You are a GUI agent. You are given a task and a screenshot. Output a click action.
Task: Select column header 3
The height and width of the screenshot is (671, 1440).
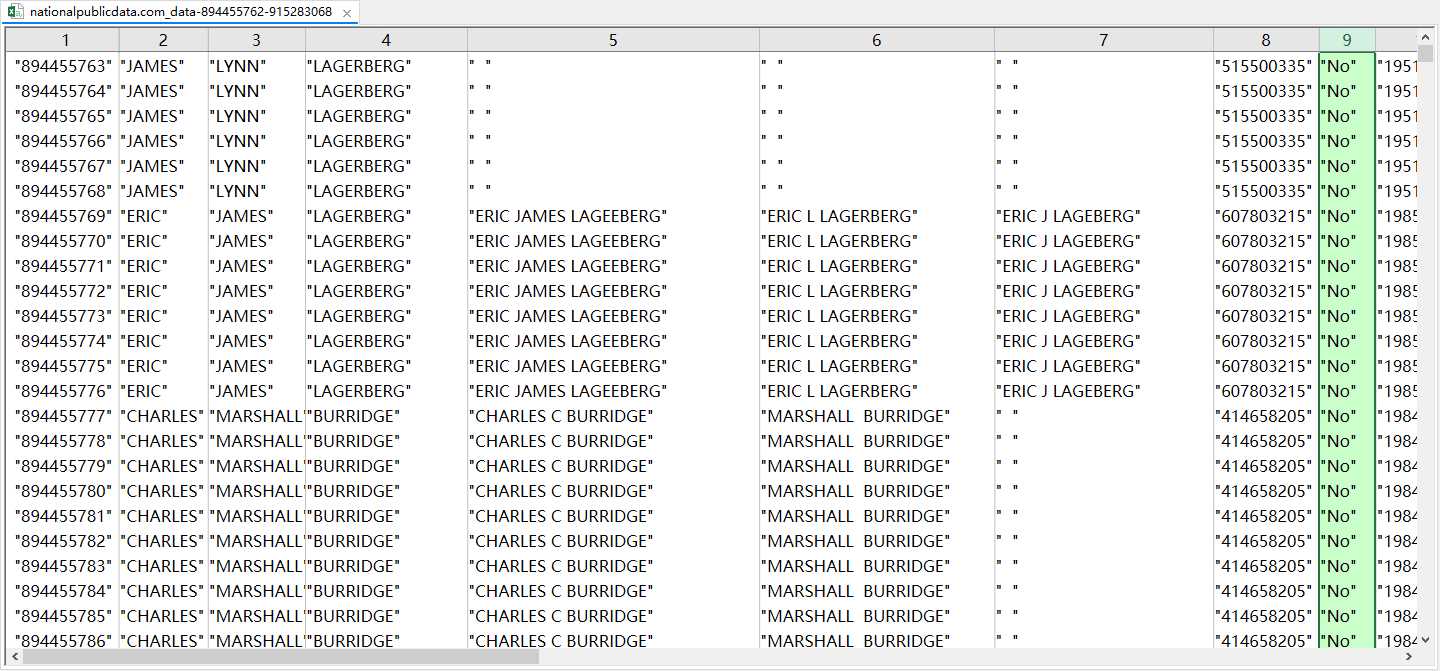coord(257,40)
